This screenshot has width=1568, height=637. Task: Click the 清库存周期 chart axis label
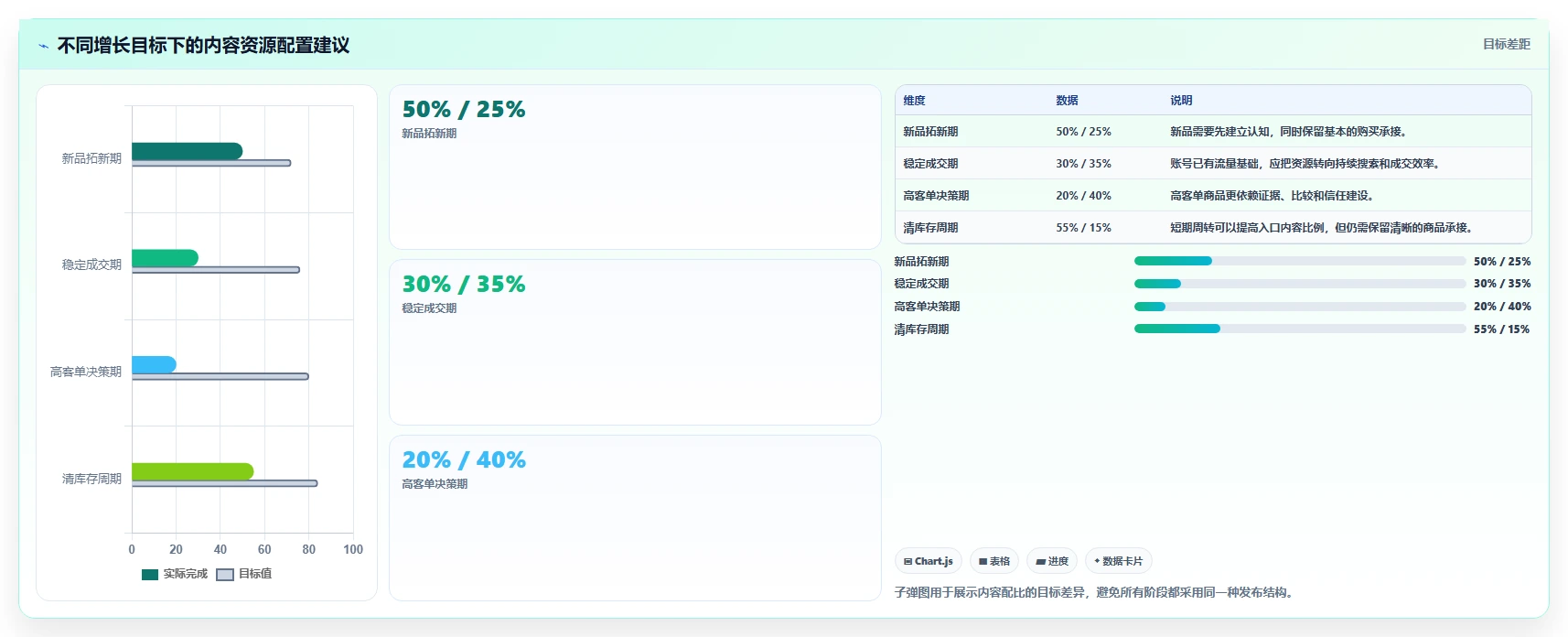pos(91,479)
